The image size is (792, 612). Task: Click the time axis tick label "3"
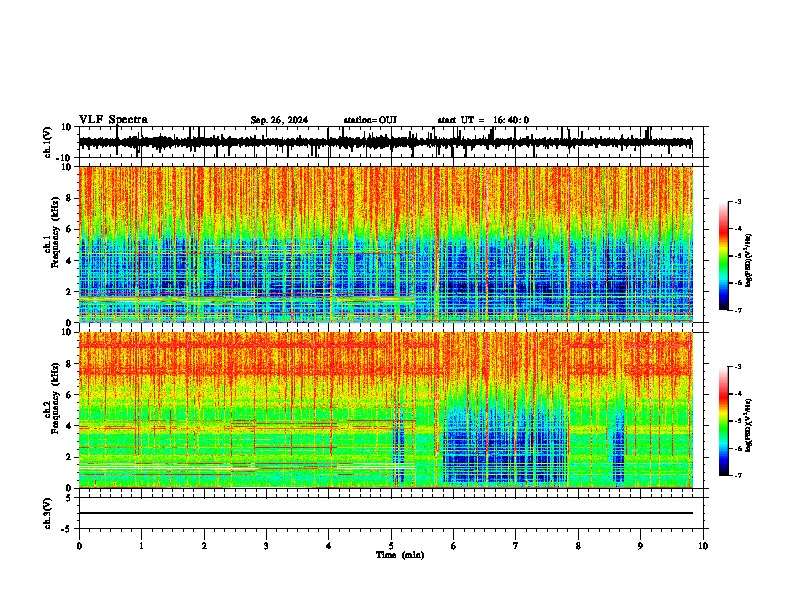pos(266,546)
